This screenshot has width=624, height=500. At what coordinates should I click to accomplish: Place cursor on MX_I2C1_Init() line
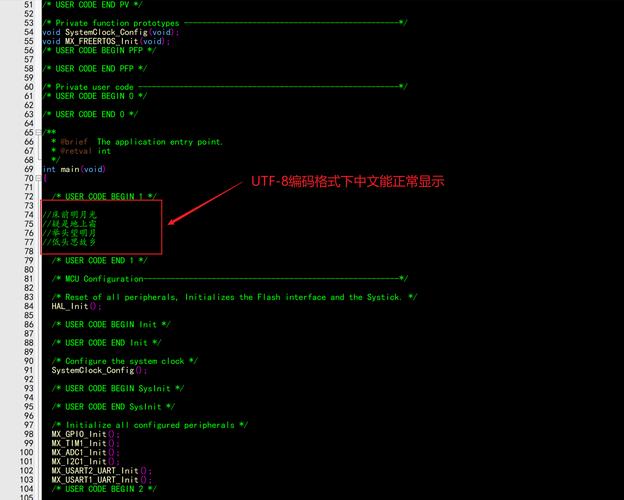(x=85, y=461)
